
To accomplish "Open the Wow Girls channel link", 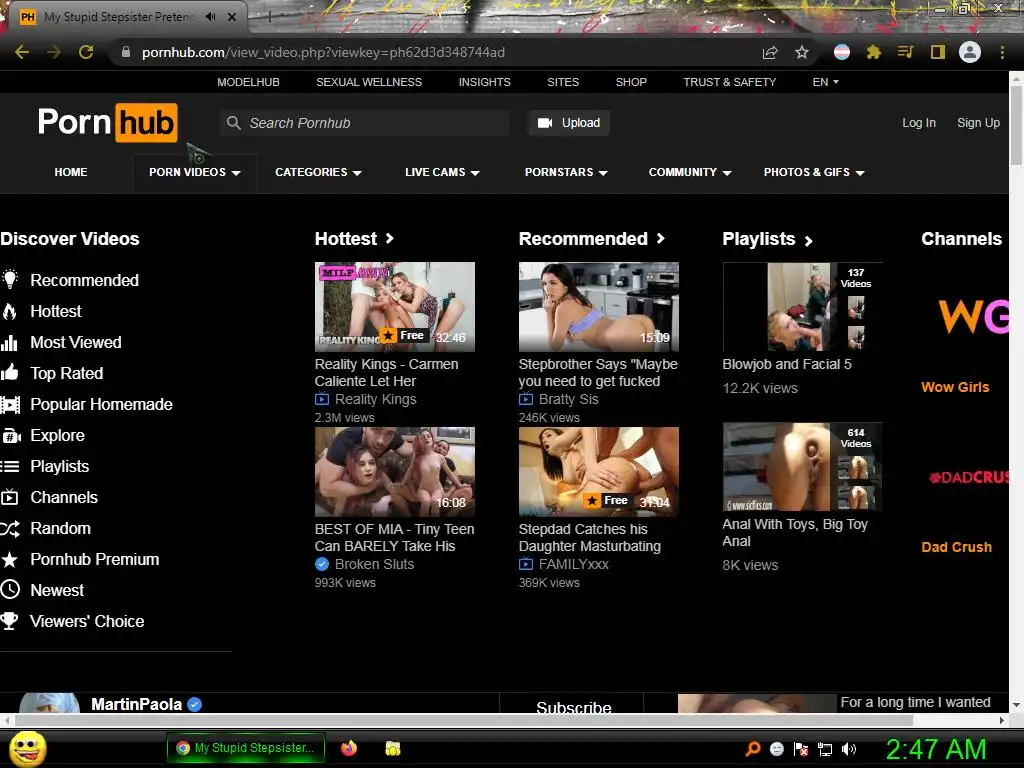I will click(955, 387).
